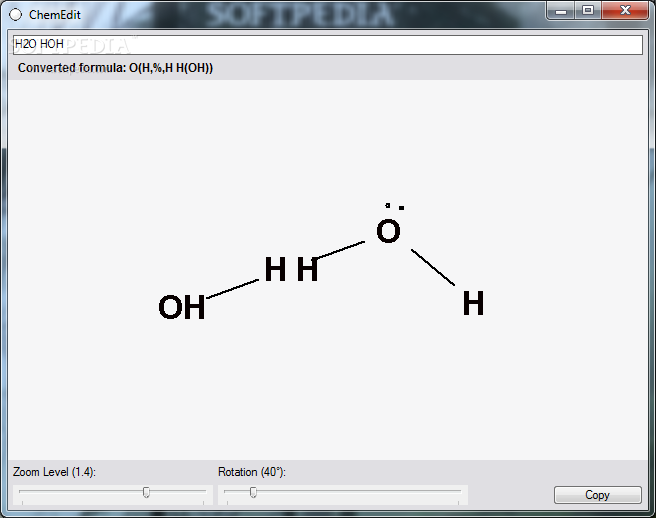Click the 'Rotation (40°):' label
The image size is (656, 518).
pos(252,472)
